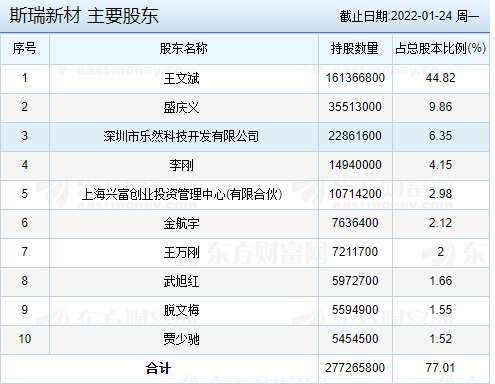Select the 股东名称 column header
The height and width of the screenshot is (384, 495).
pyautogui.click(x=184, y=48)
